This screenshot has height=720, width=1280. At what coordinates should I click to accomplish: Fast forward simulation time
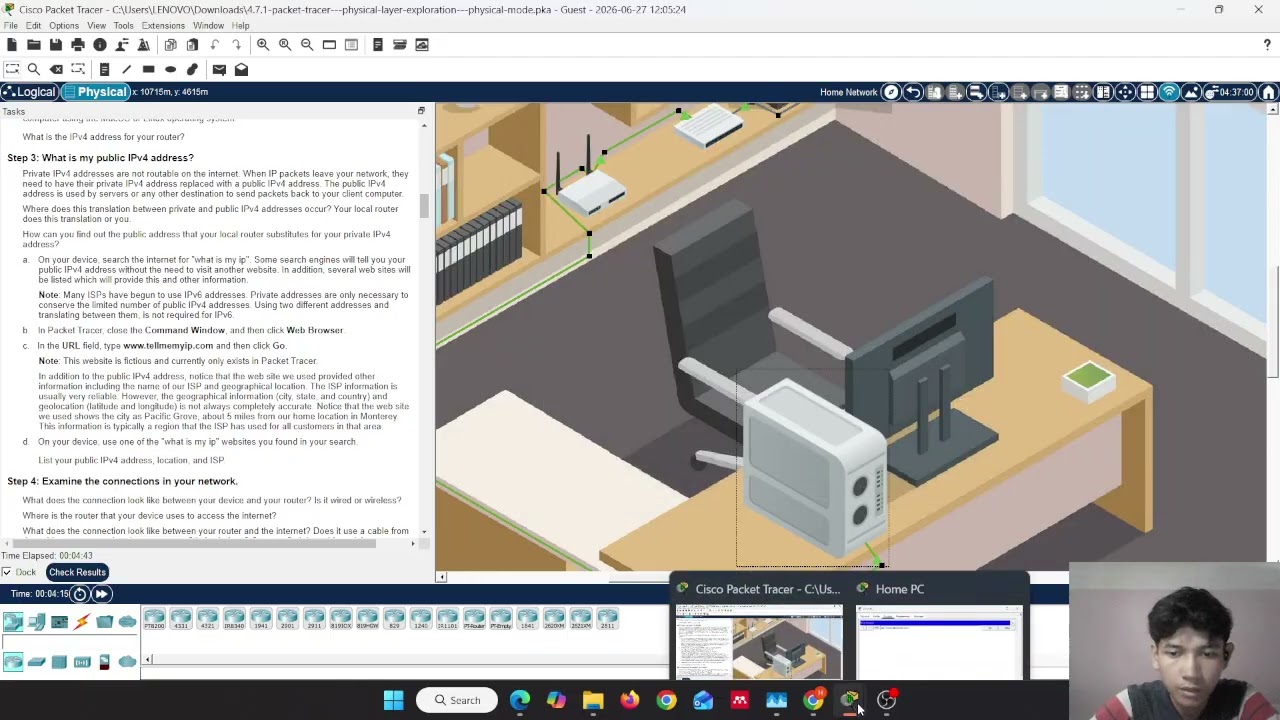pyautogui.click(x=101, y=594)
